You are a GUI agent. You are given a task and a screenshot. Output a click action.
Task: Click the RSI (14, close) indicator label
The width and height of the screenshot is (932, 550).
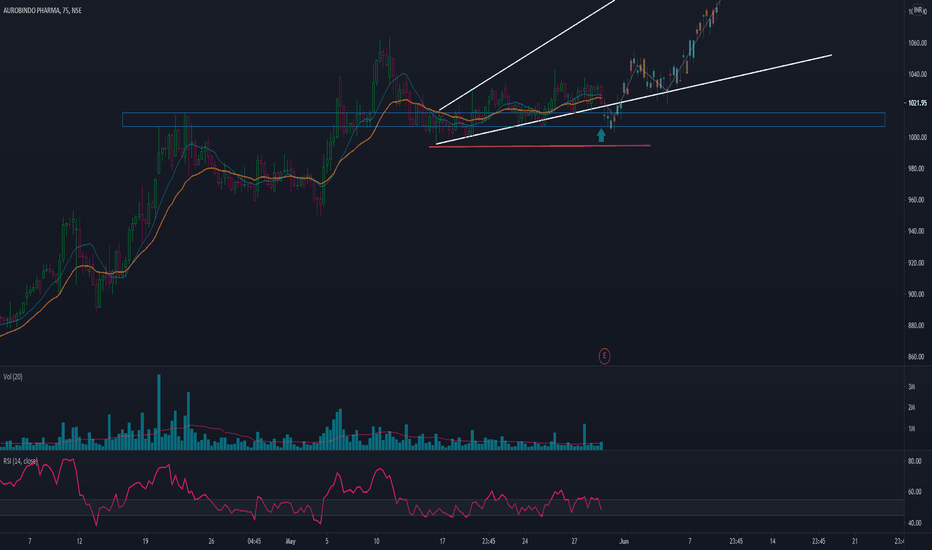pyautogui.click(x=20, y=461)
